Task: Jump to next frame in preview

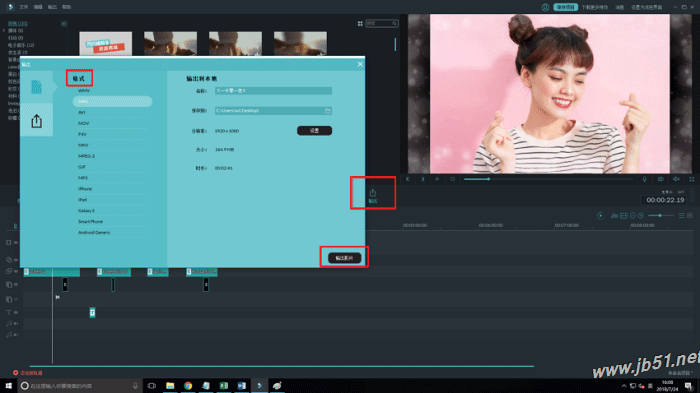Action: (x=422, y=179)
